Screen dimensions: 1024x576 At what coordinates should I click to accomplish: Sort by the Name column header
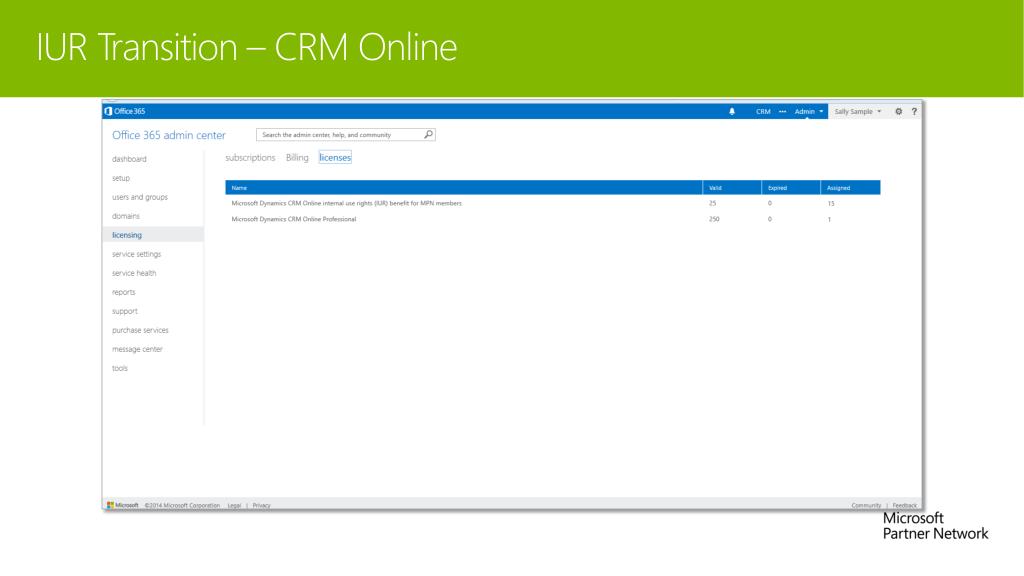[464, 187]
